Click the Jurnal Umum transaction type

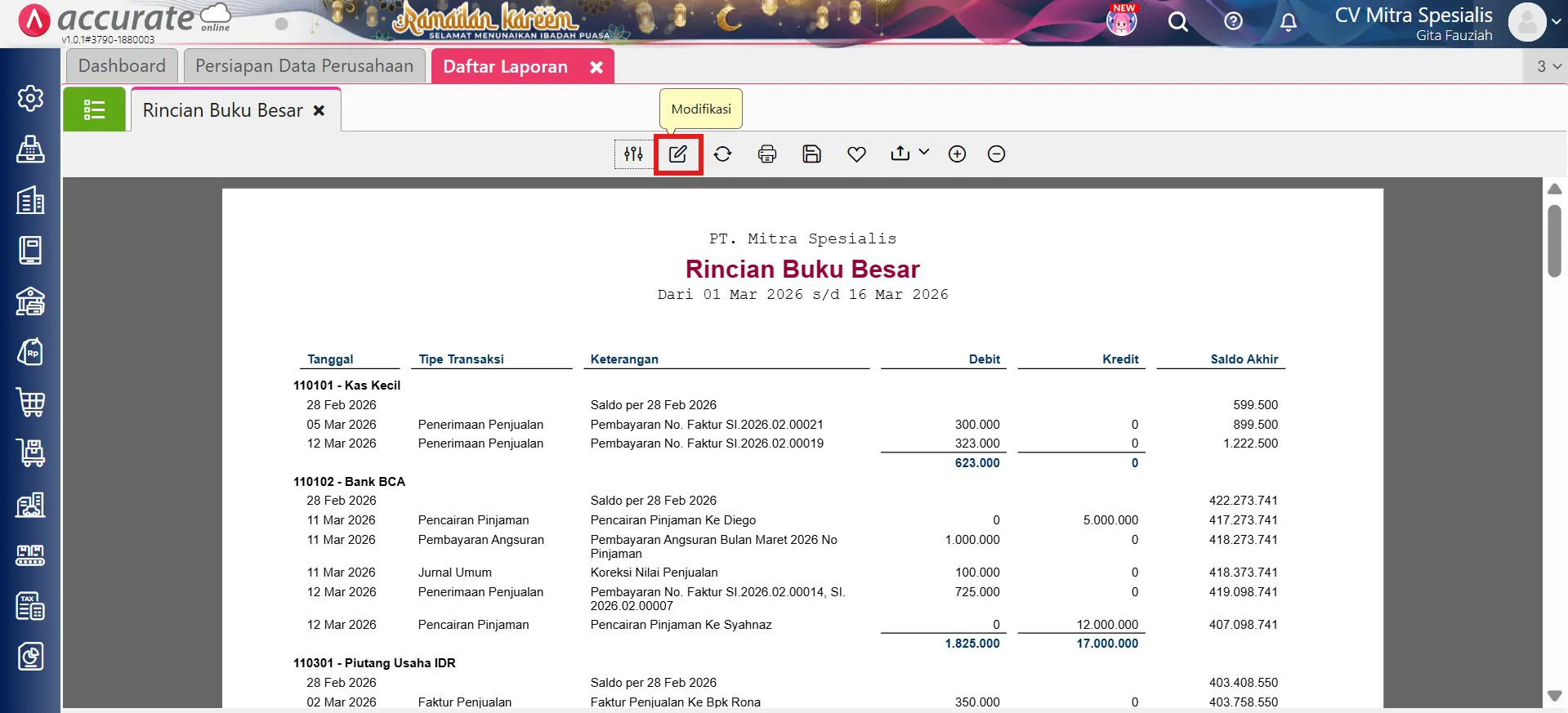[x=454, y=573]
